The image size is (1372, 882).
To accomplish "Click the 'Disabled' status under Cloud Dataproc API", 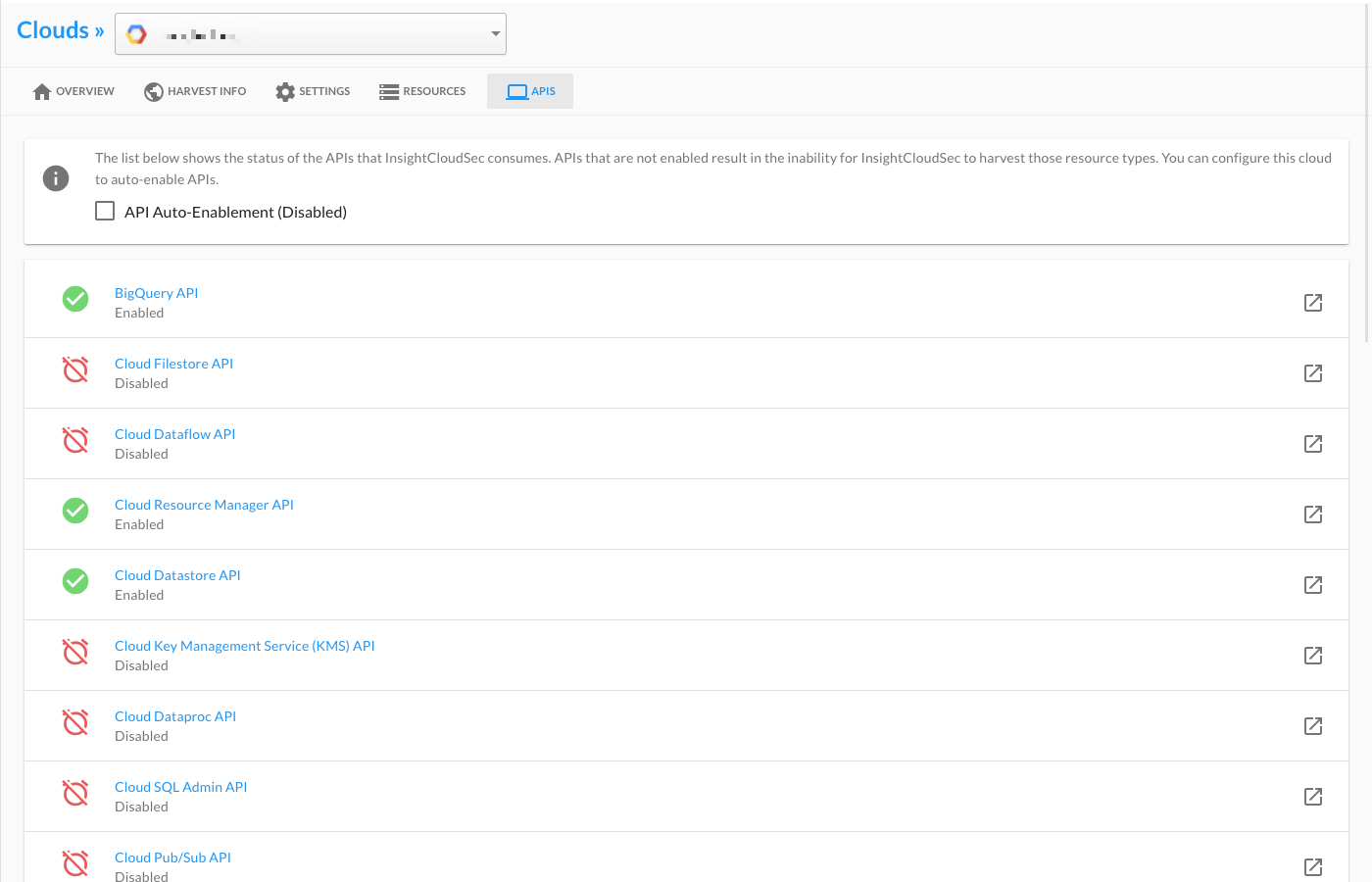I will point(142,736).
